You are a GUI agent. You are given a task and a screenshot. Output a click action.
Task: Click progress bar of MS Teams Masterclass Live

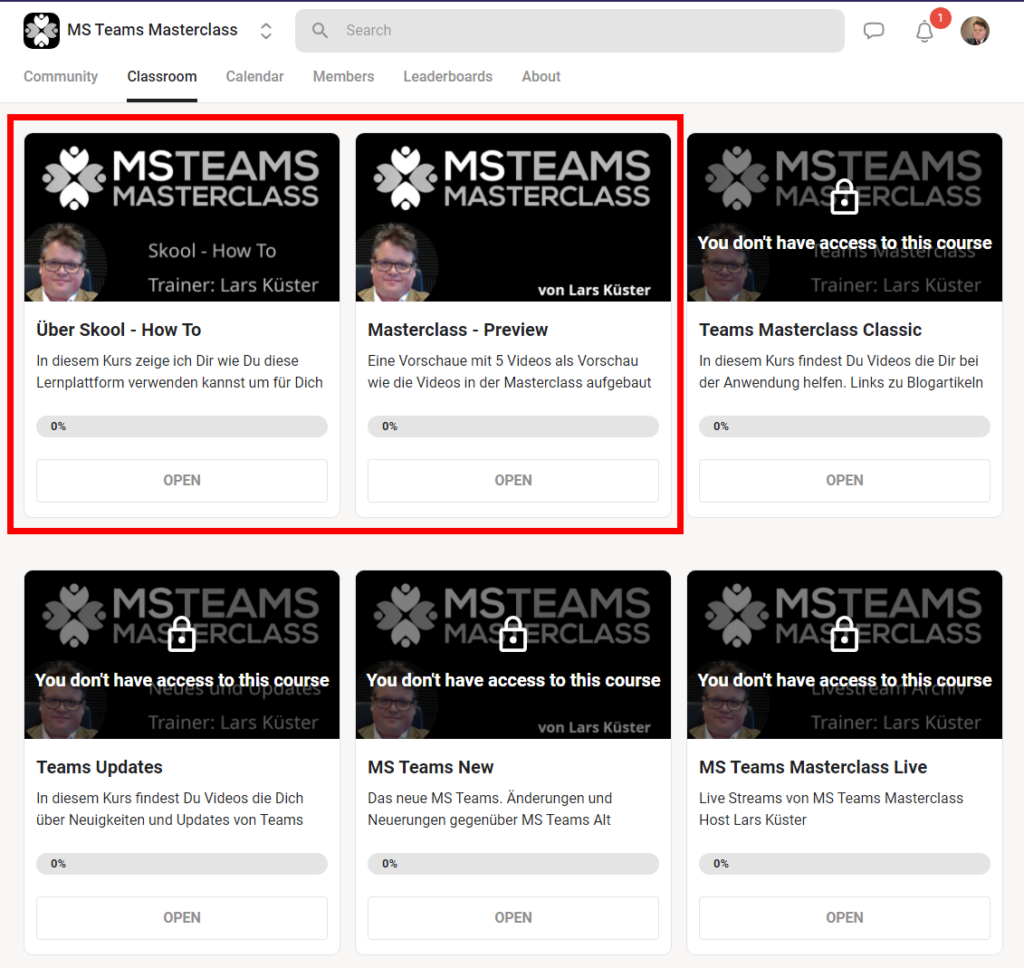(x=844, y=864)
